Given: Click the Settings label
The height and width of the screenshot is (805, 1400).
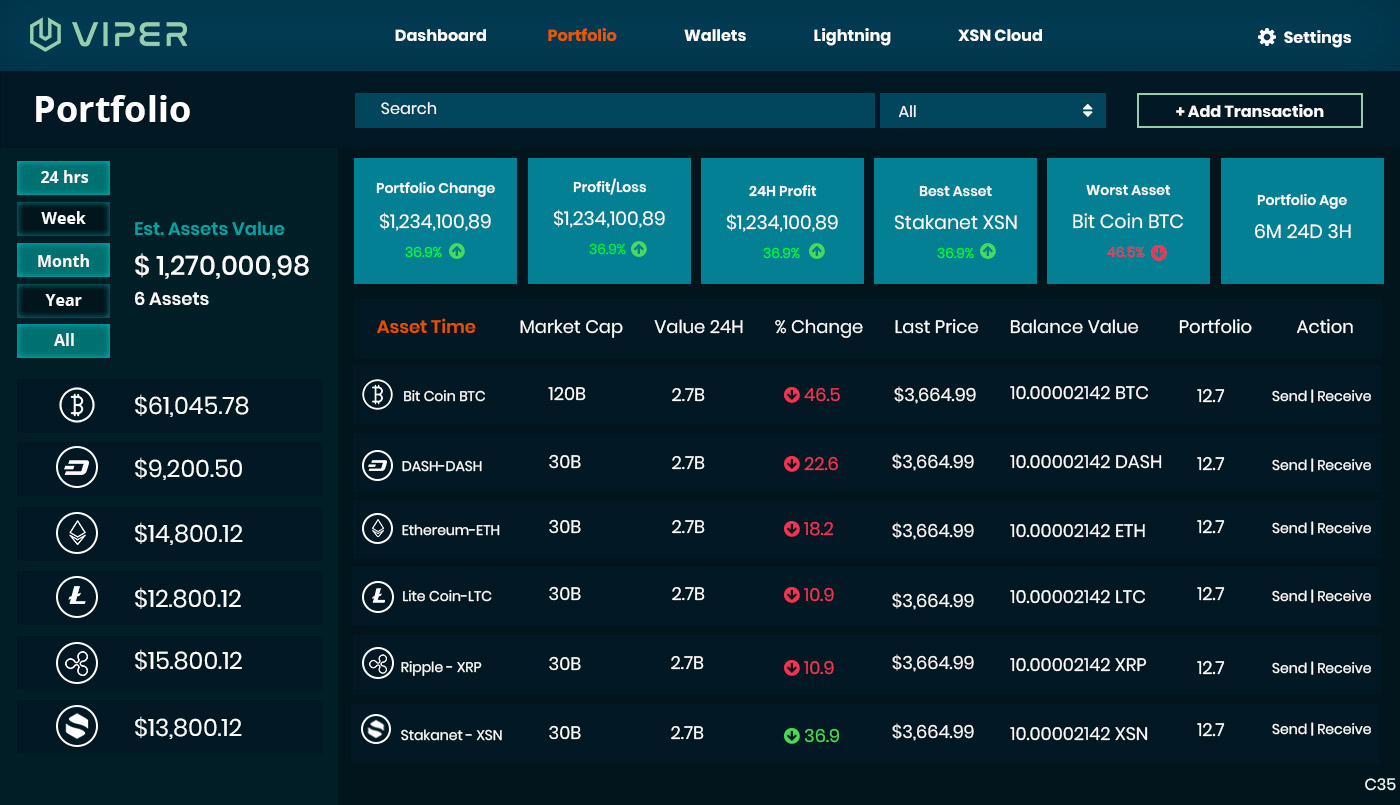Looking at the screenshot, I should click(x=1317, y=37).
